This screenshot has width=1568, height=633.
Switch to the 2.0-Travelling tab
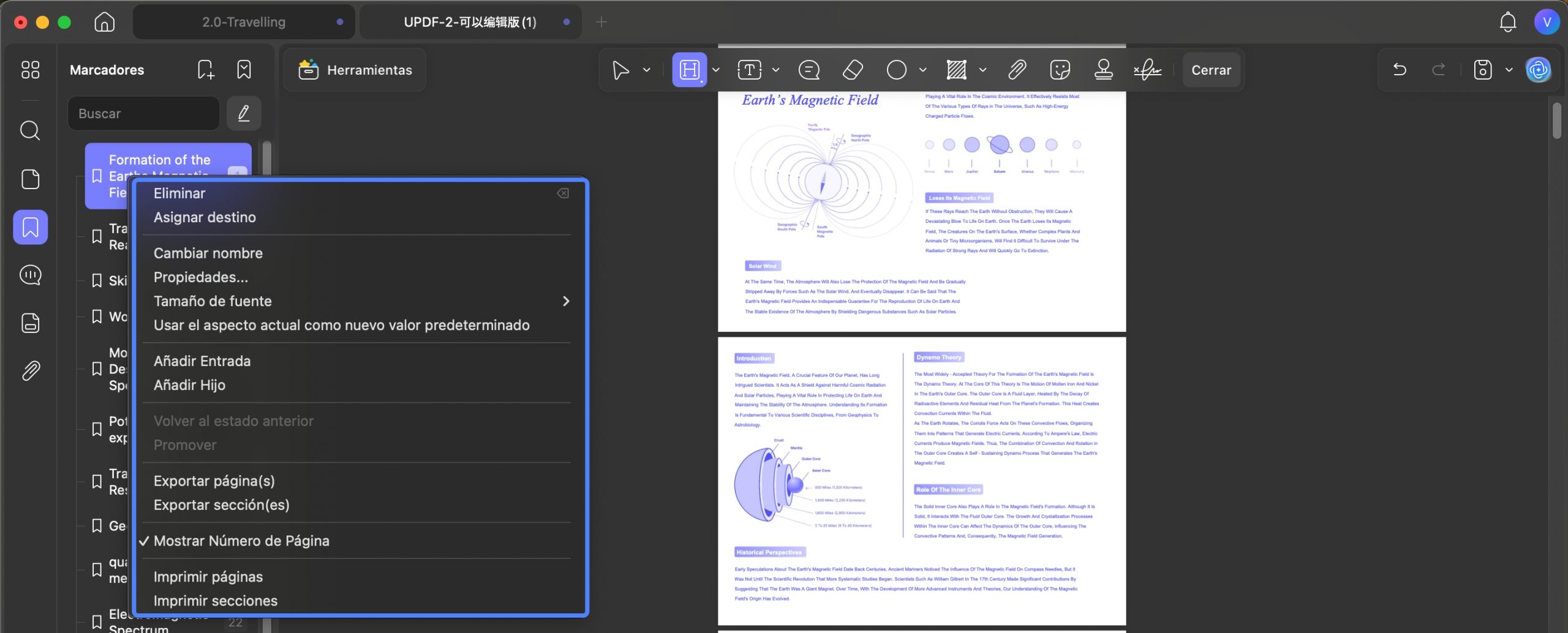tap(244, 22)
